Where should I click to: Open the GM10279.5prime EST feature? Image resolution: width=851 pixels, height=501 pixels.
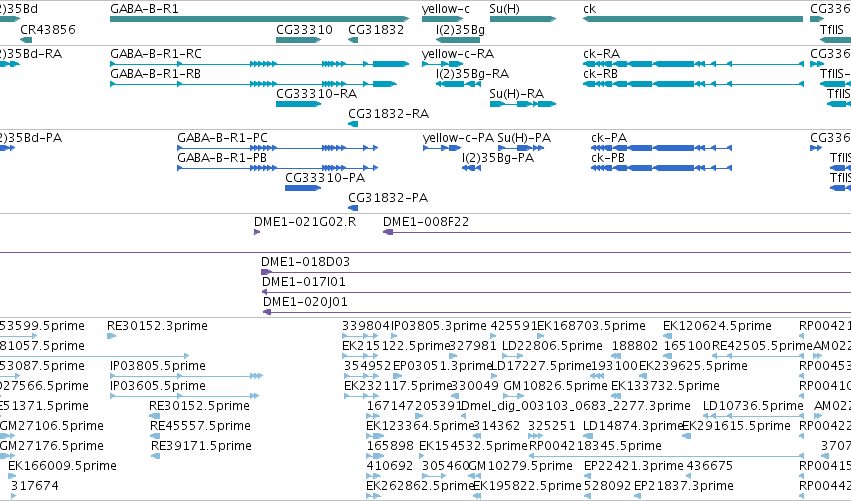473,476
